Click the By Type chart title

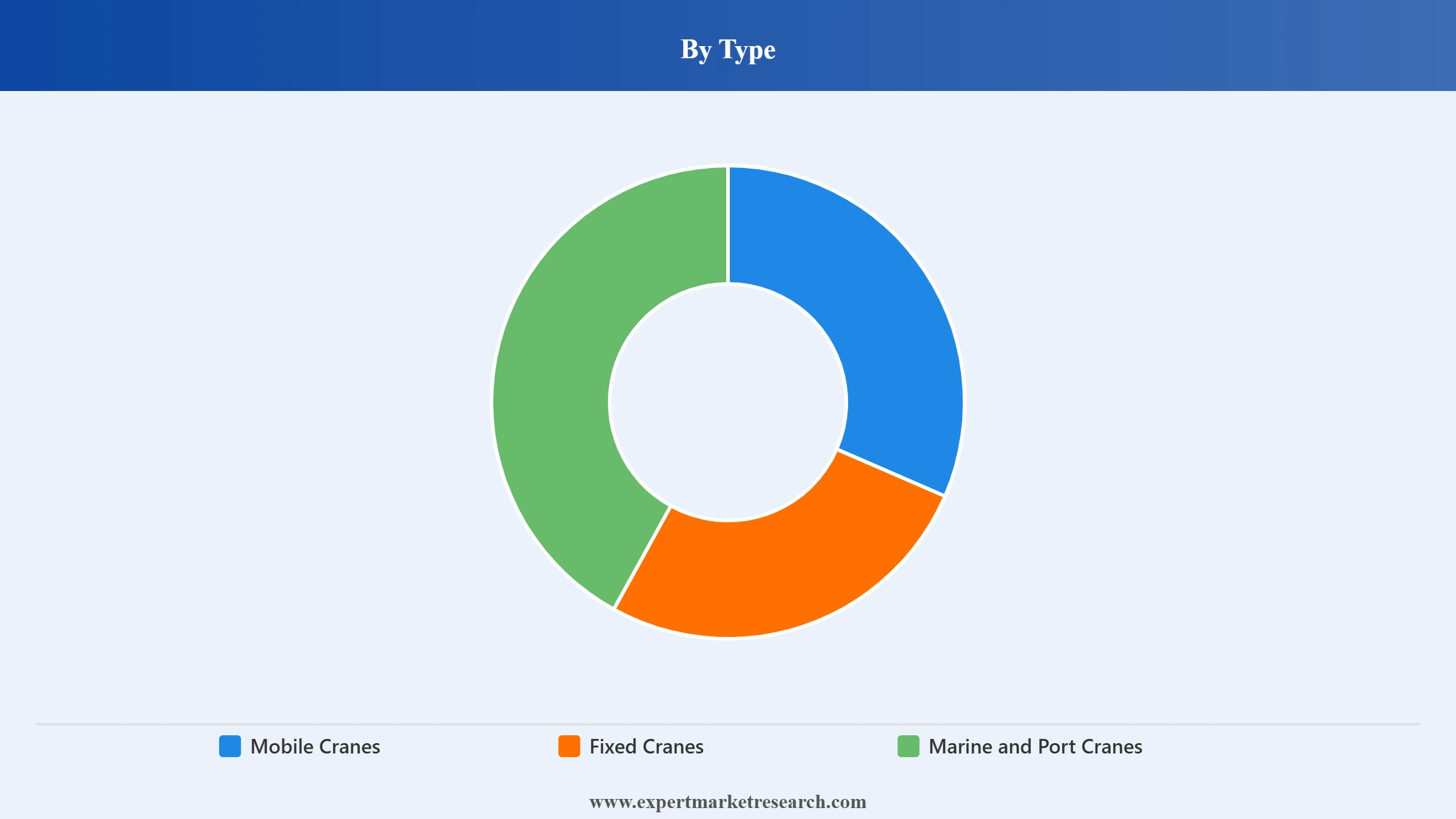(728, 49)
